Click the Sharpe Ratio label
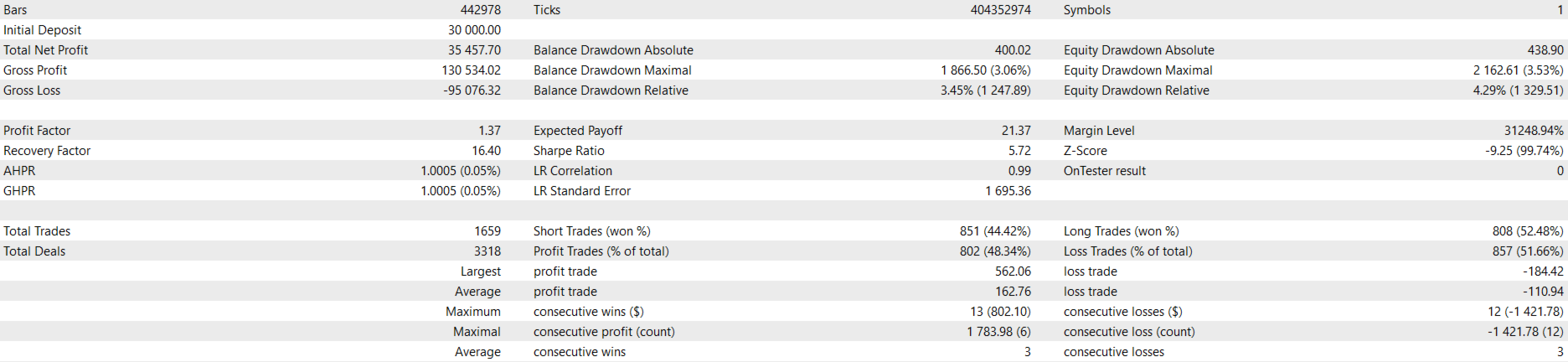This screenshot has width=1568, height=362. (x=569, y=151)
